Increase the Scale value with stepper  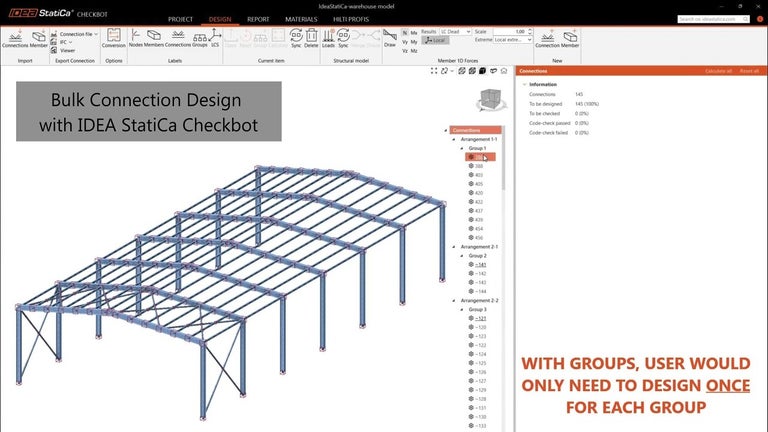(529, 30)
